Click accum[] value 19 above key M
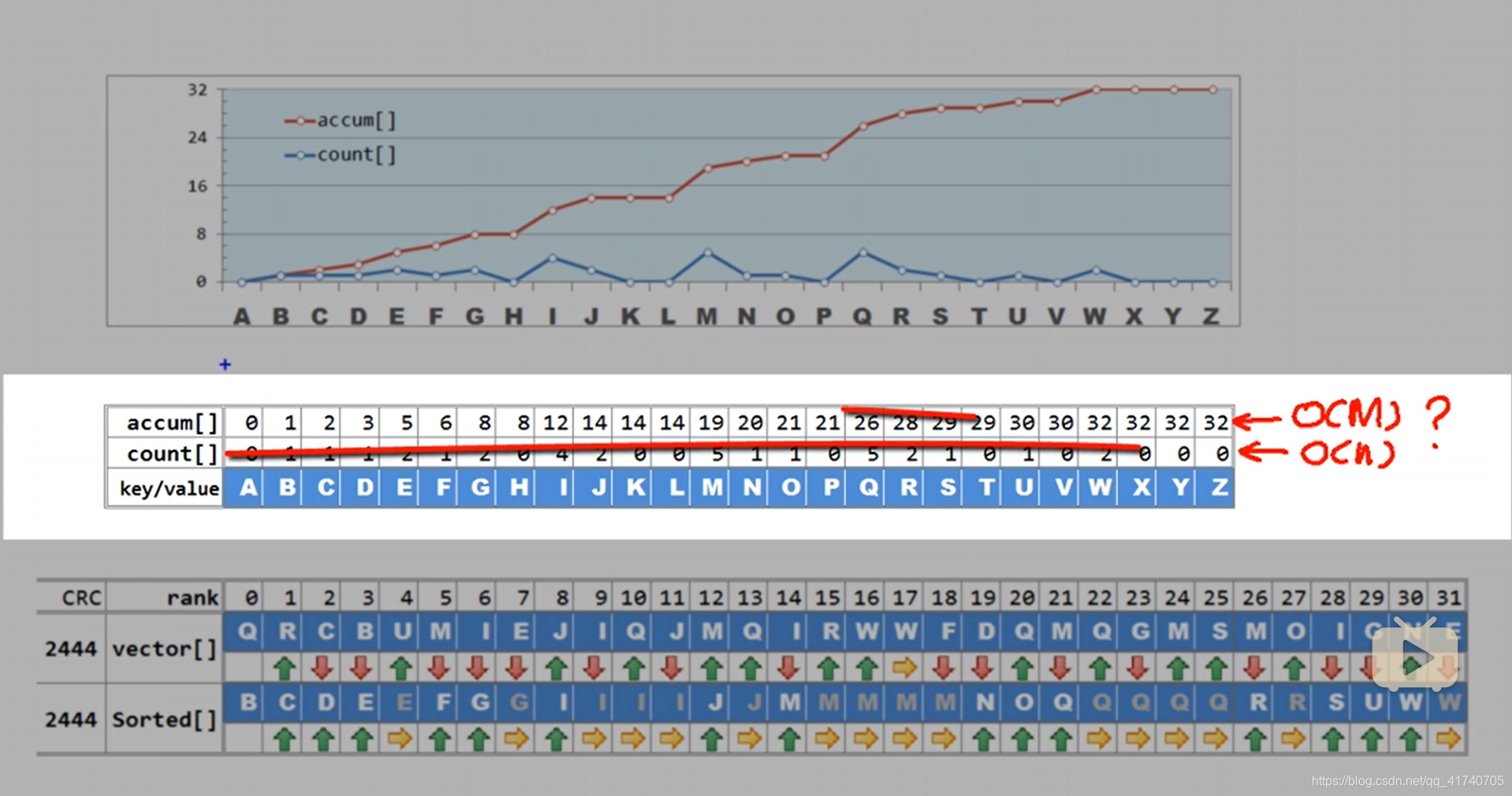The height and width of the screenshot is (796, 1512). pyautogui.click(x=711, y=423)
